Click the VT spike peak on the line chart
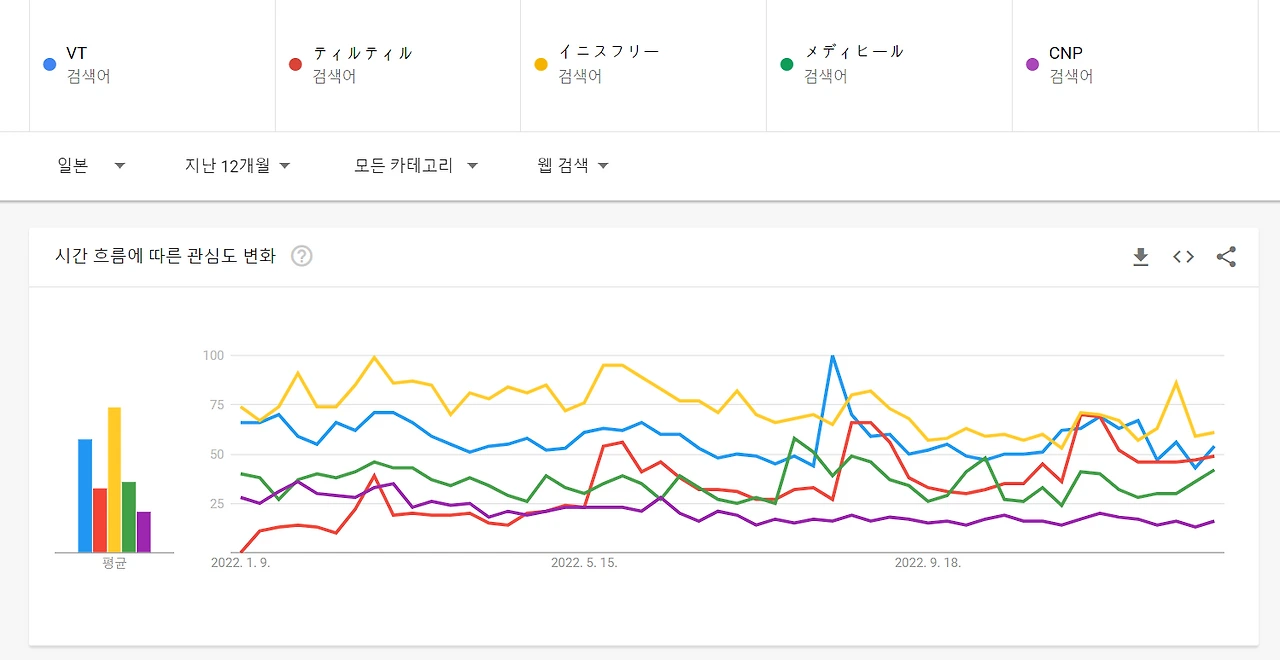This screenshot has height=660, width=1280. (x=833, y=355)
